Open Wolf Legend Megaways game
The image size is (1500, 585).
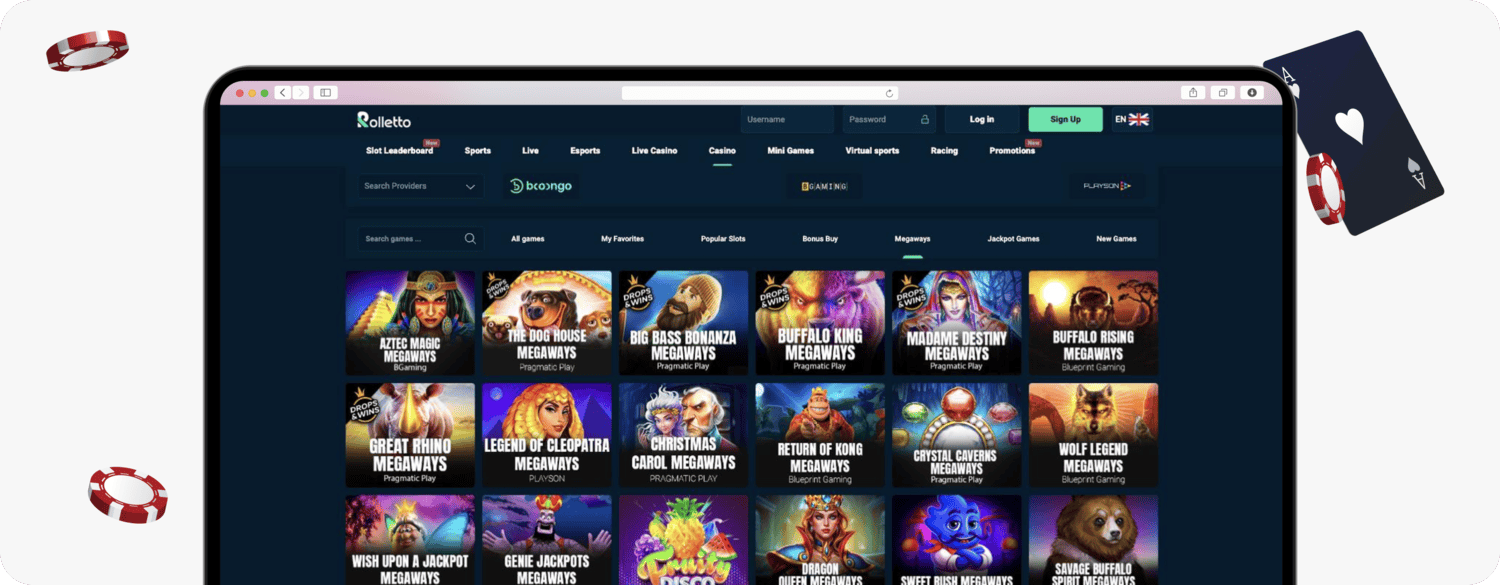[1093, 435]
